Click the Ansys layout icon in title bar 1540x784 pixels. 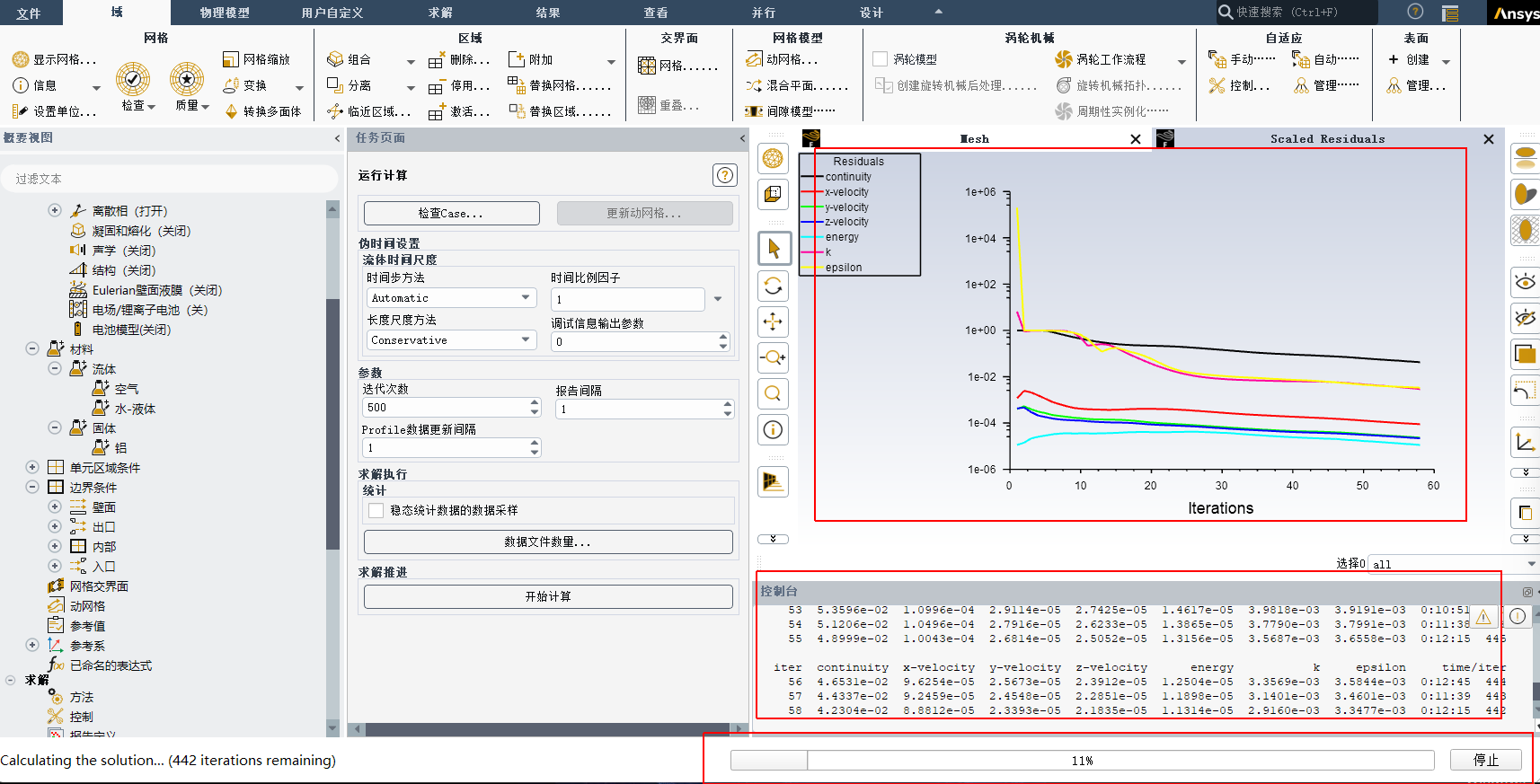click(1450, 13)
